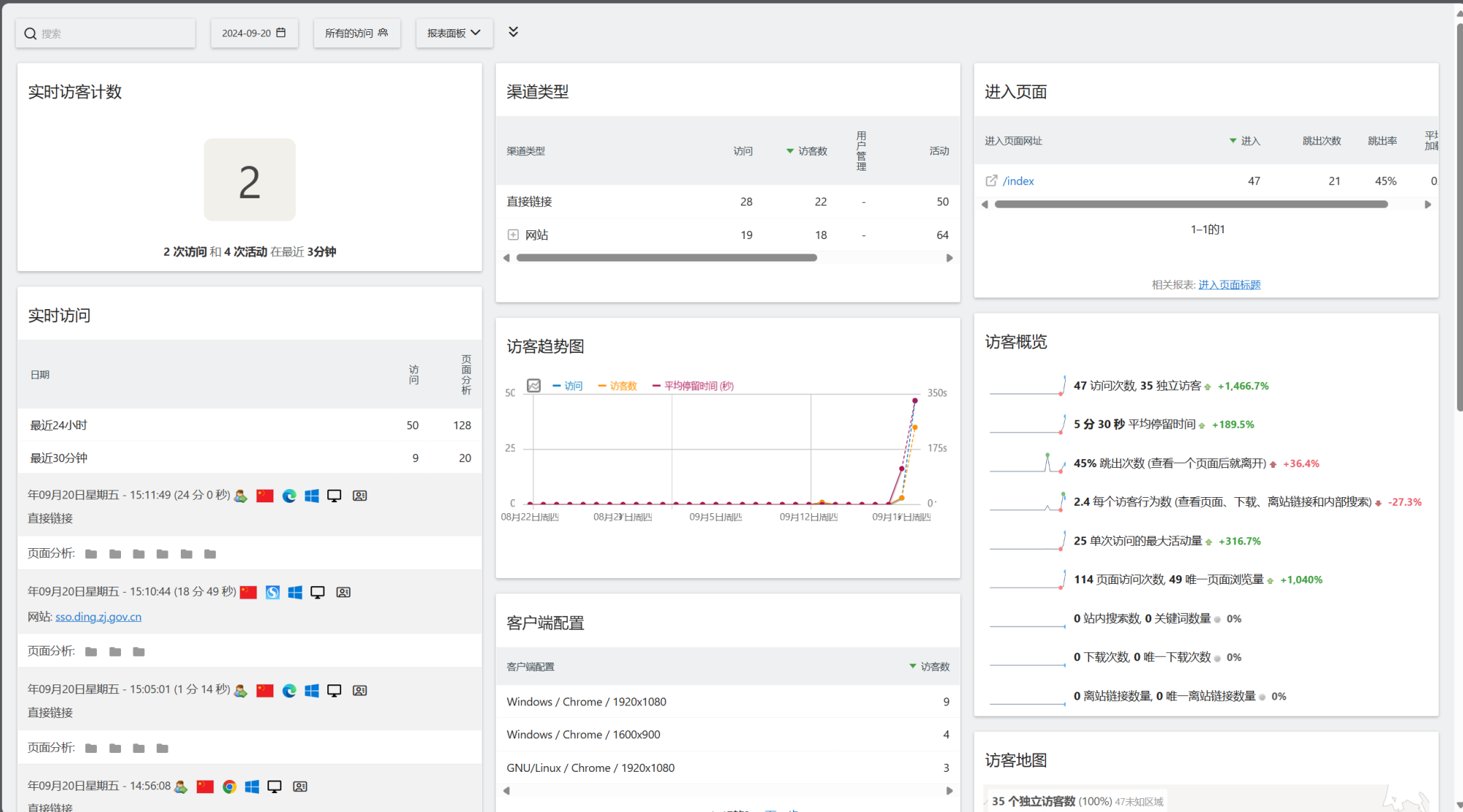Click the chart metrics picker icon

(x=534, y=386)
